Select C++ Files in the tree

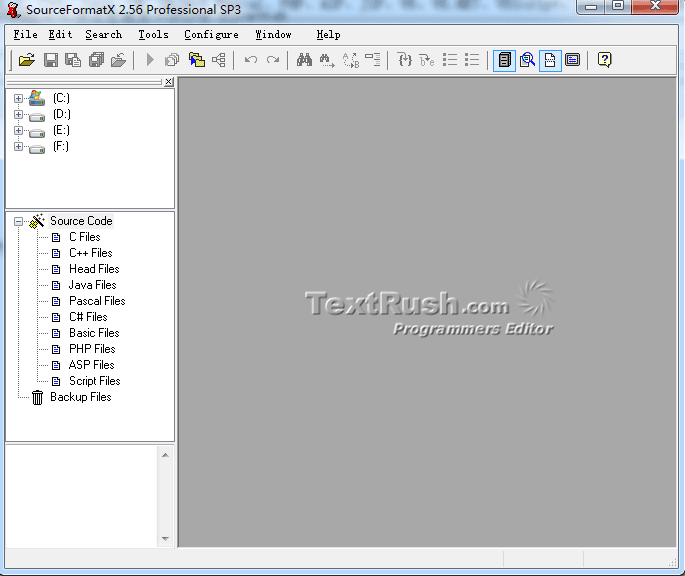click(x=91, y=253)
